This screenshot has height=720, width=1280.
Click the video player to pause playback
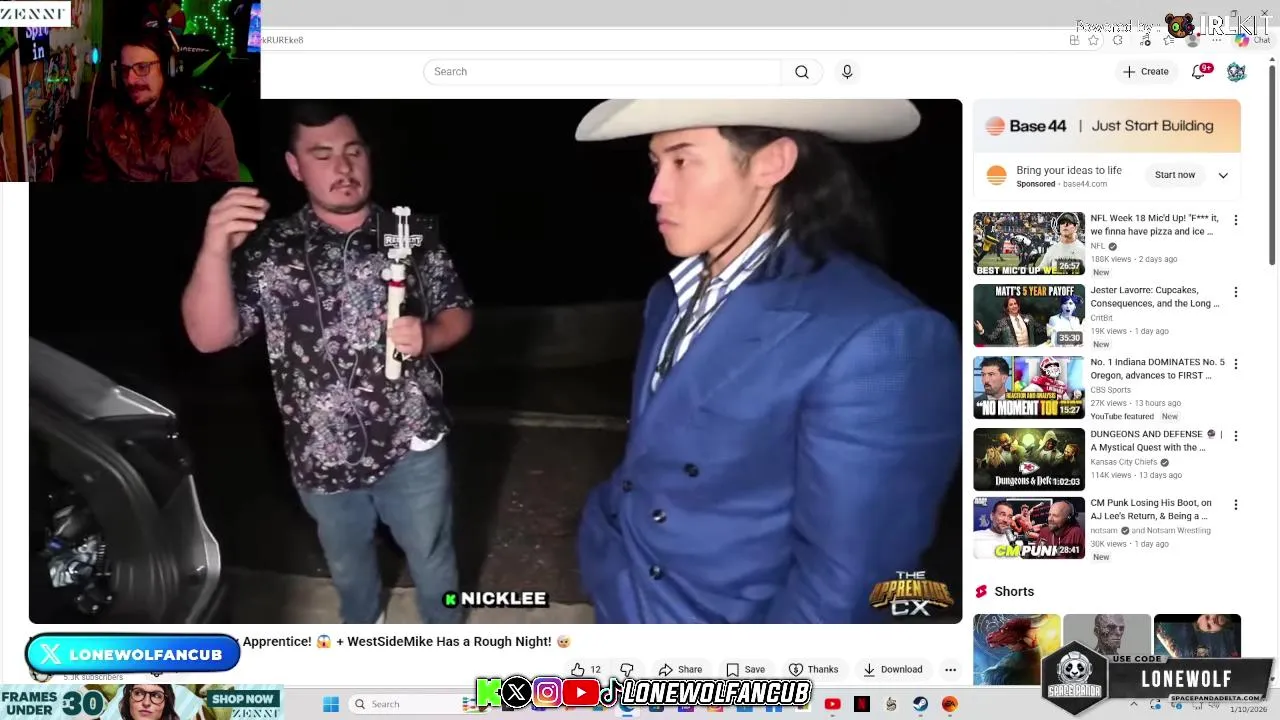click(495, 361)
